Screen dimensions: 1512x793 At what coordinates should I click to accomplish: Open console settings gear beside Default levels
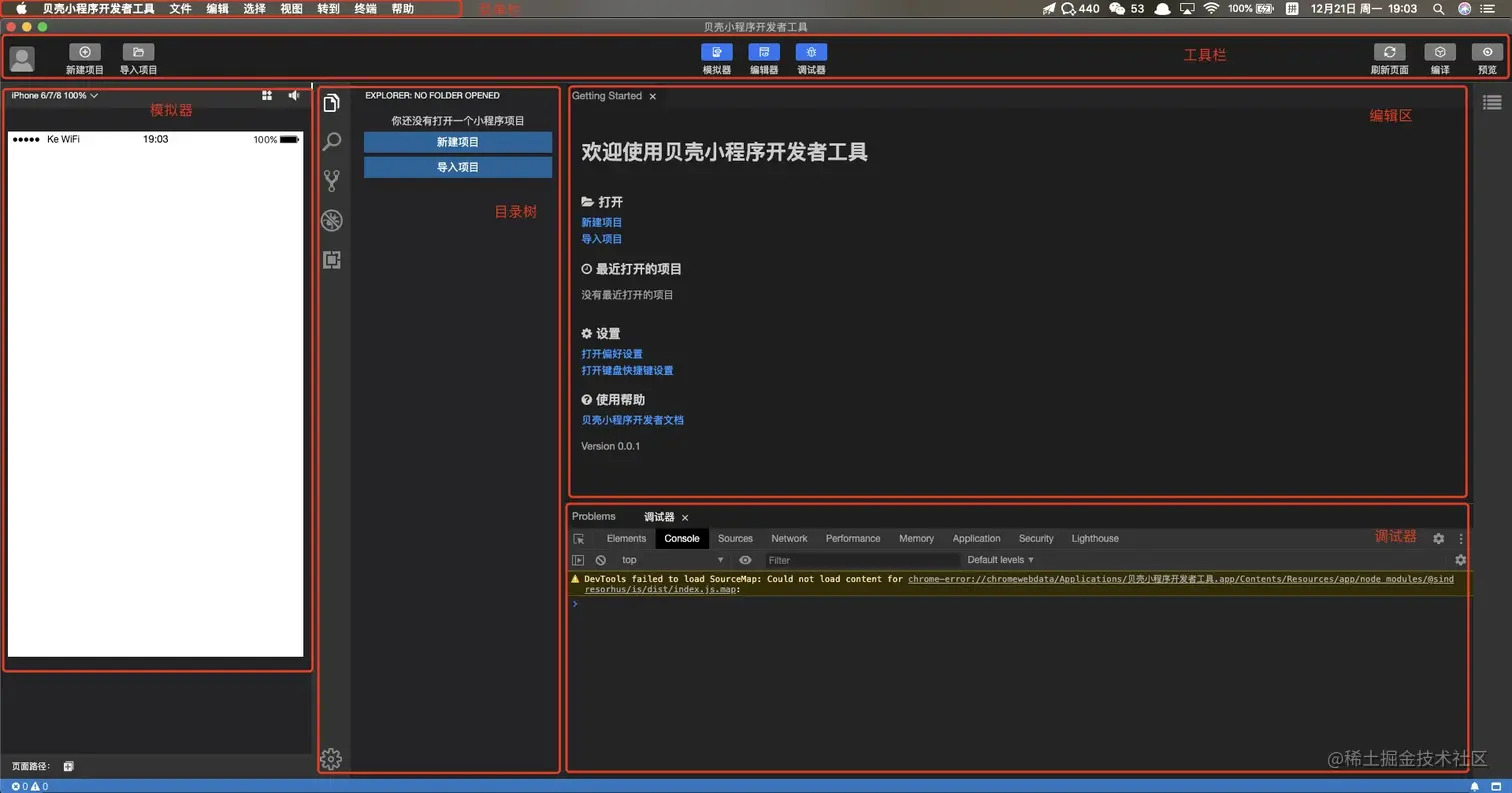click(x=1460, y=560)
